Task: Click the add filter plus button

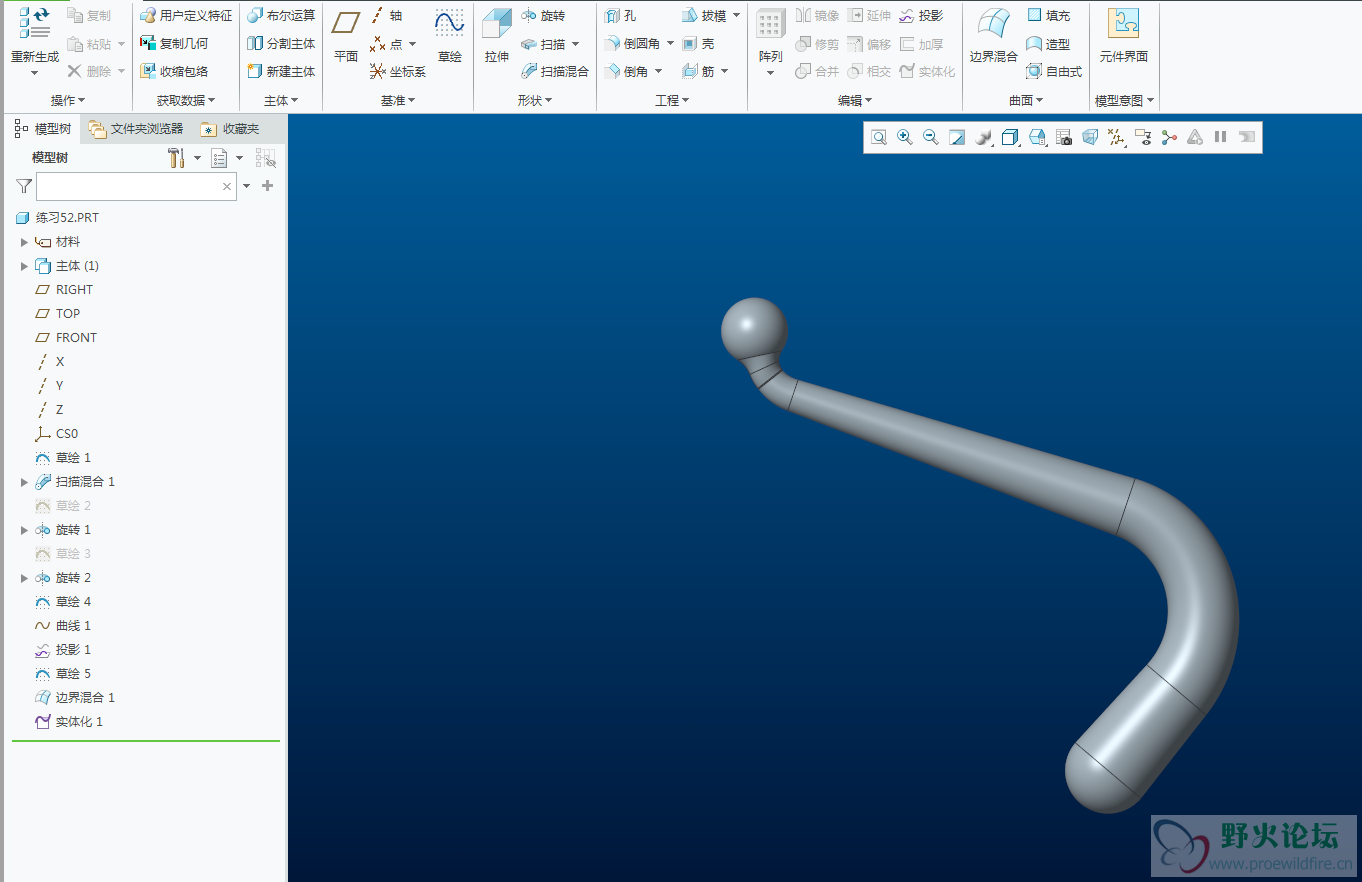Action: click(x=267, y=186)
